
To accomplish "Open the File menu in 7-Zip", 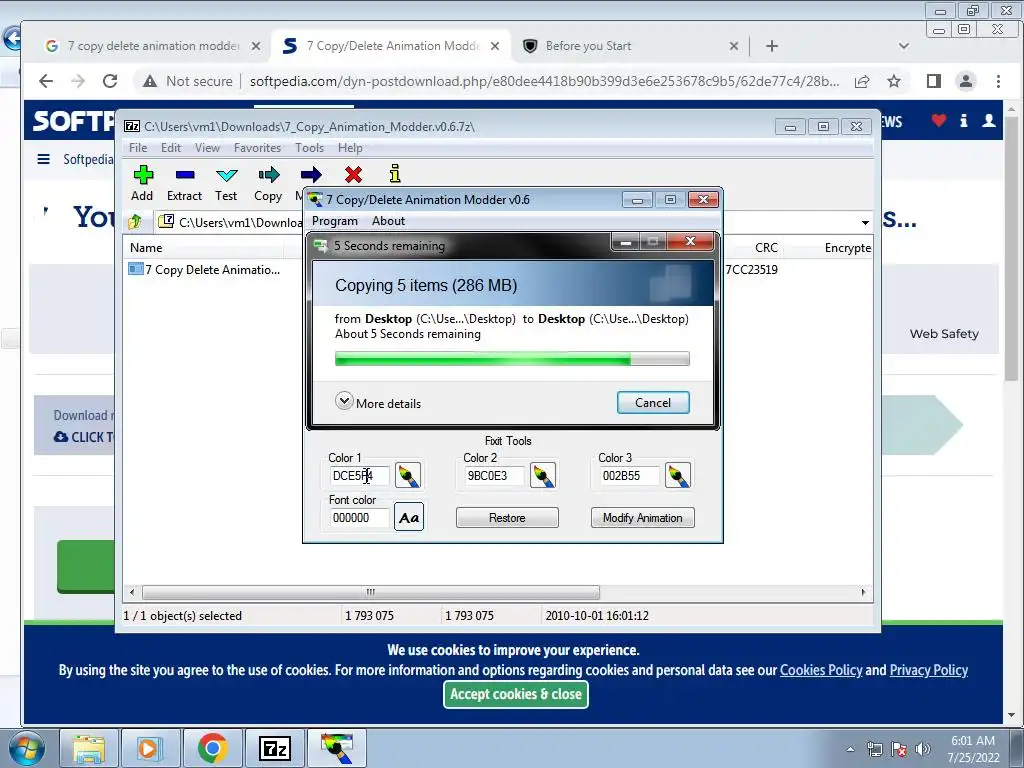I will (x=138, y=148).
